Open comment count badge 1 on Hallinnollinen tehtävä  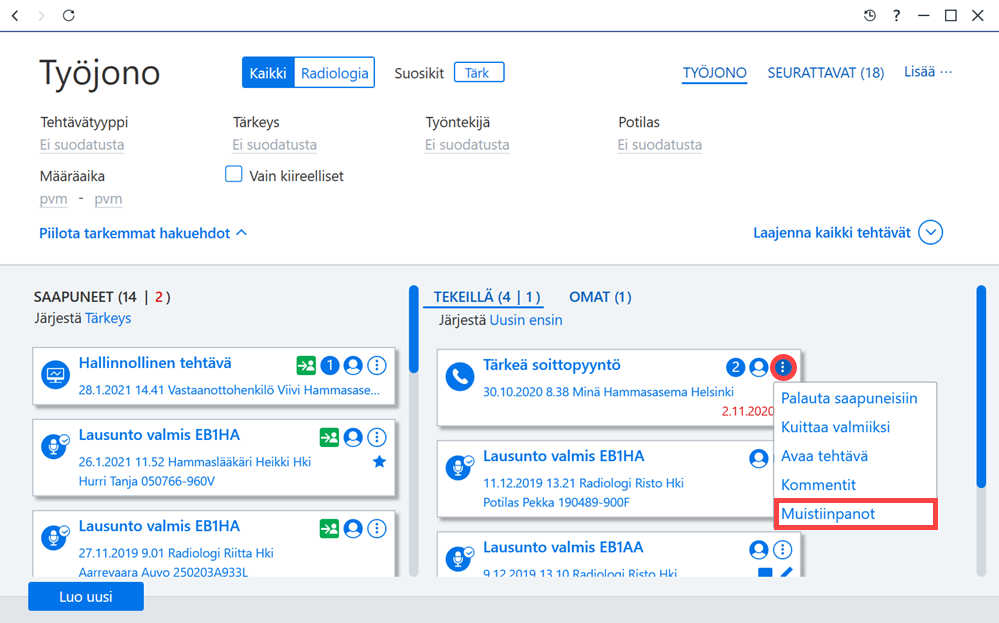click(330, 366)
